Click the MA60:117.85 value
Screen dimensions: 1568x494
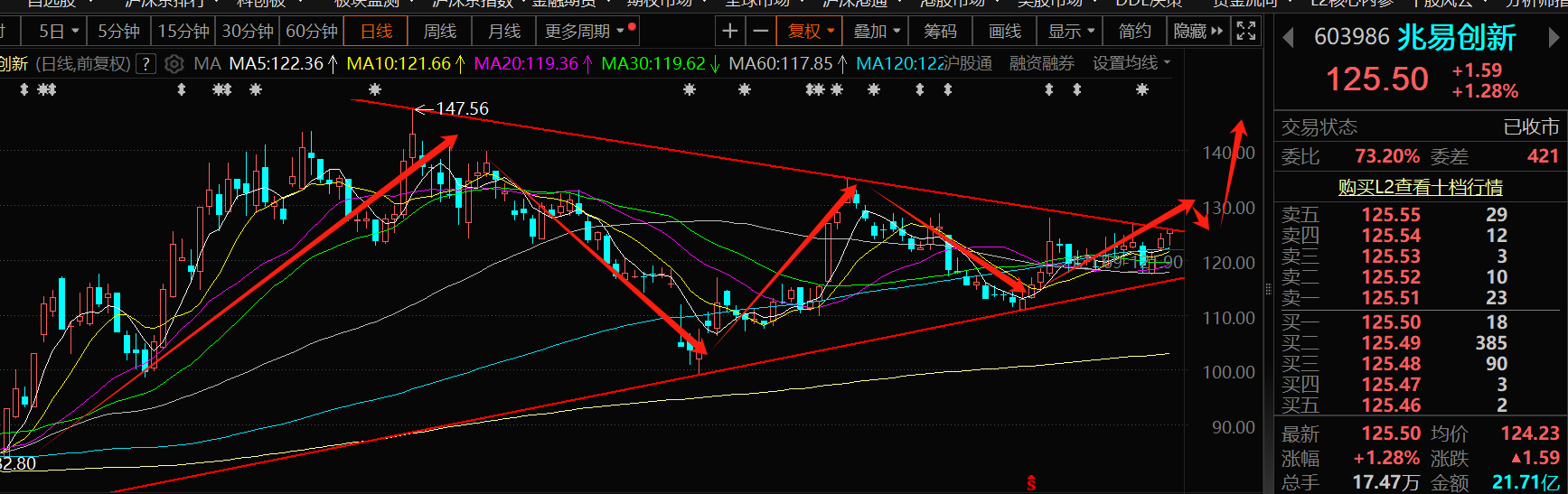click(781, 64)
